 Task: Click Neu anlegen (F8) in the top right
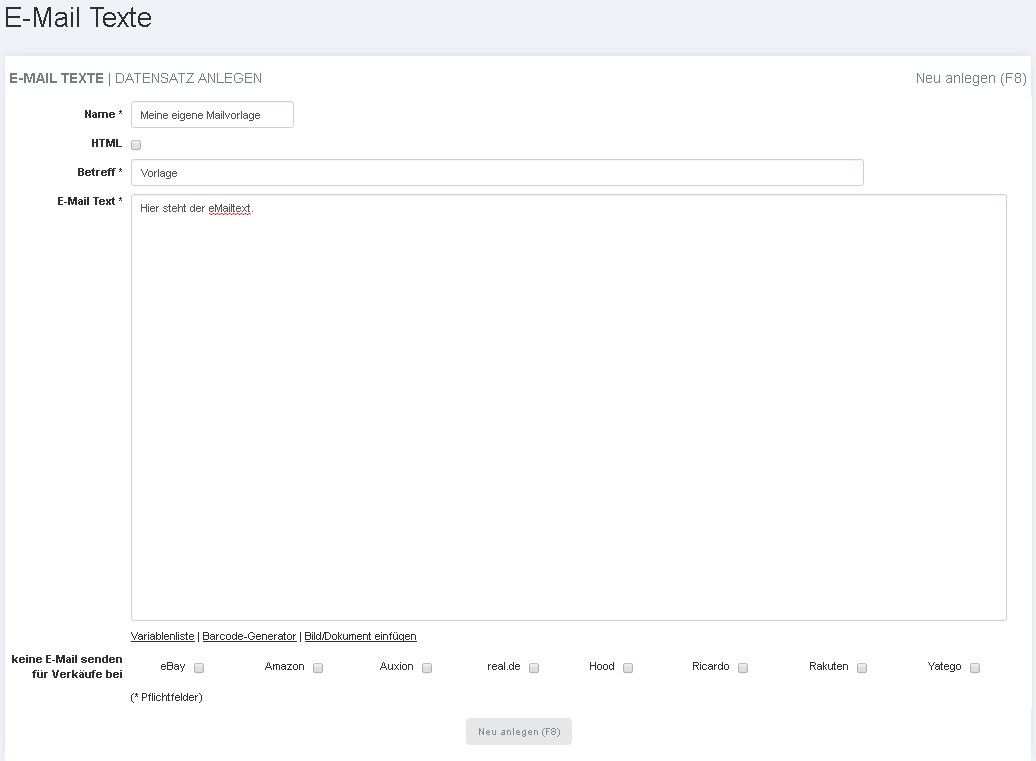tap(970, 78)
